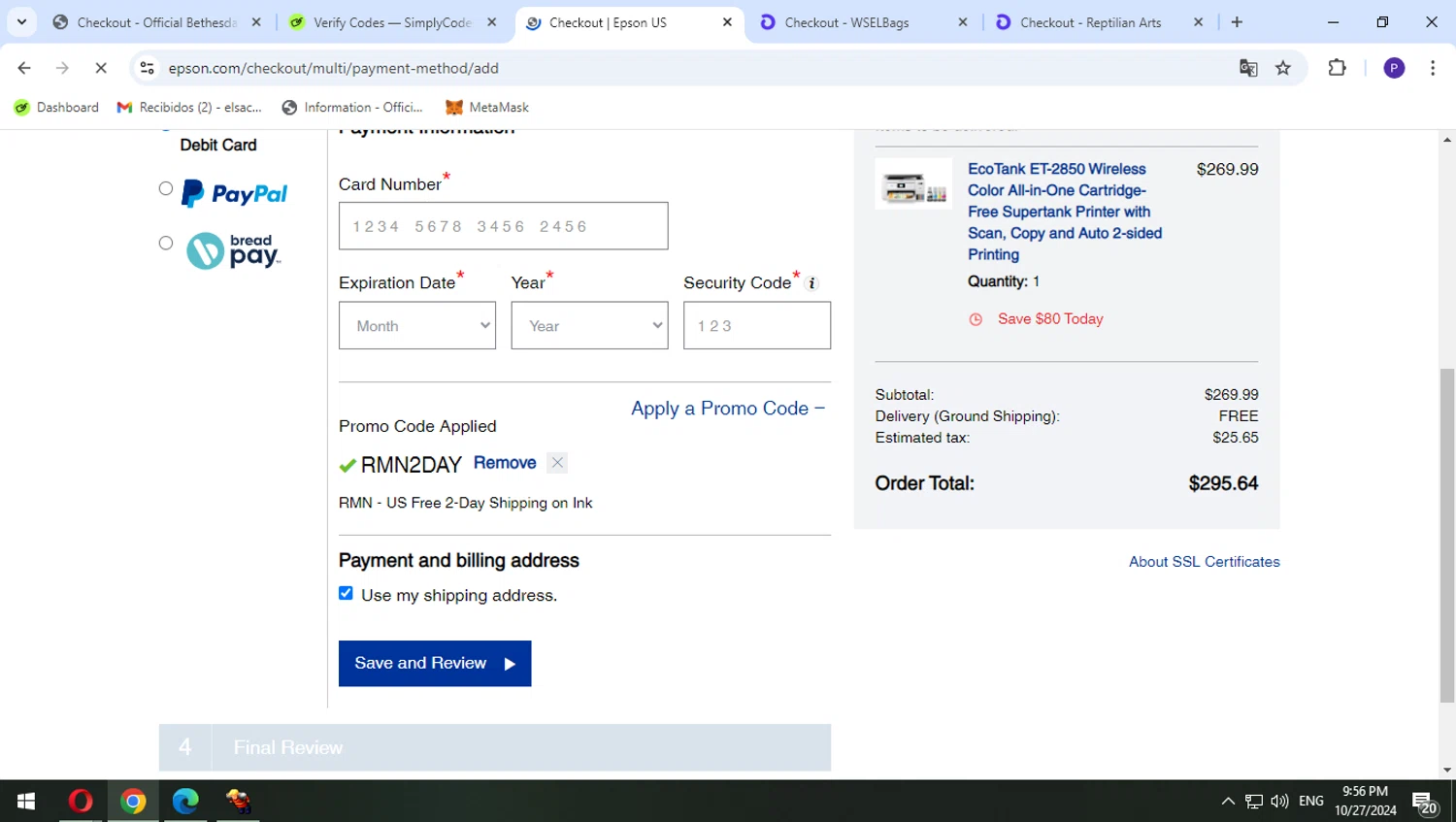The width and height of the screenshot is (1456, 822).
Task: Go back to previous page
Action: 24,68
